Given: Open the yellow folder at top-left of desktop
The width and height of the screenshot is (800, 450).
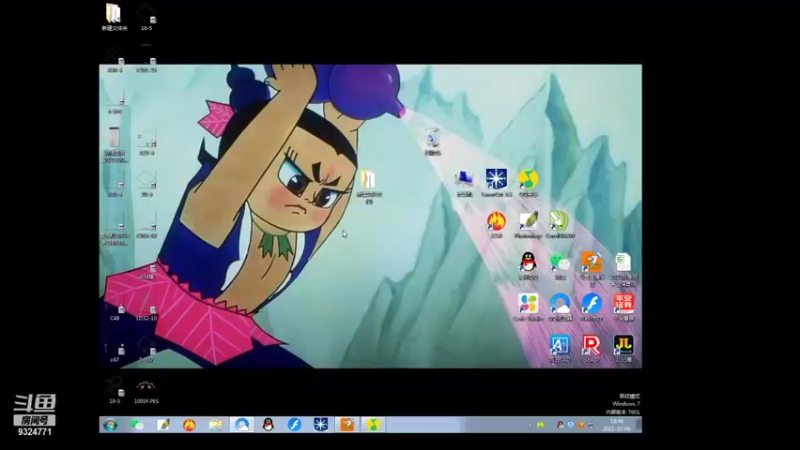Looking at the screenshot, I should tap(114, 17).
